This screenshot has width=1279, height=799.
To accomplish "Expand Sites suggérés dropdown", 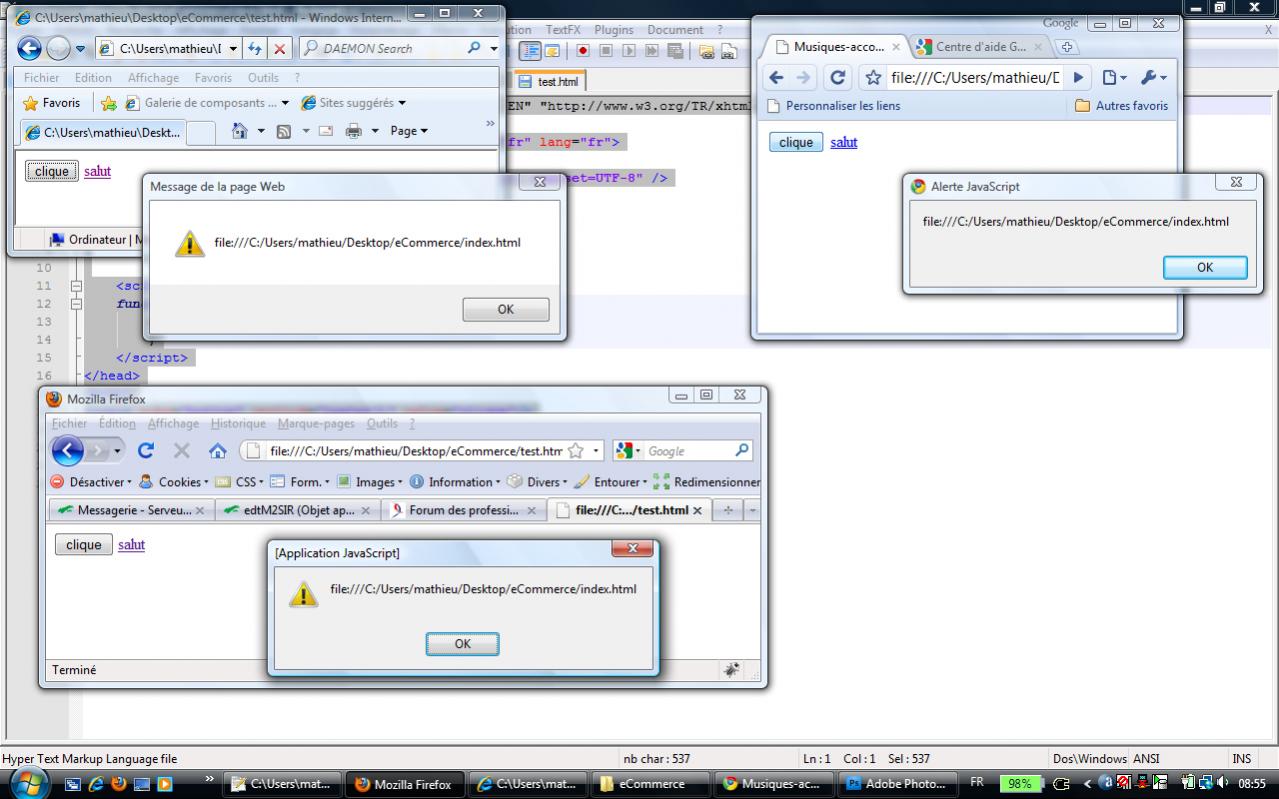I will (x=402, y=103).
